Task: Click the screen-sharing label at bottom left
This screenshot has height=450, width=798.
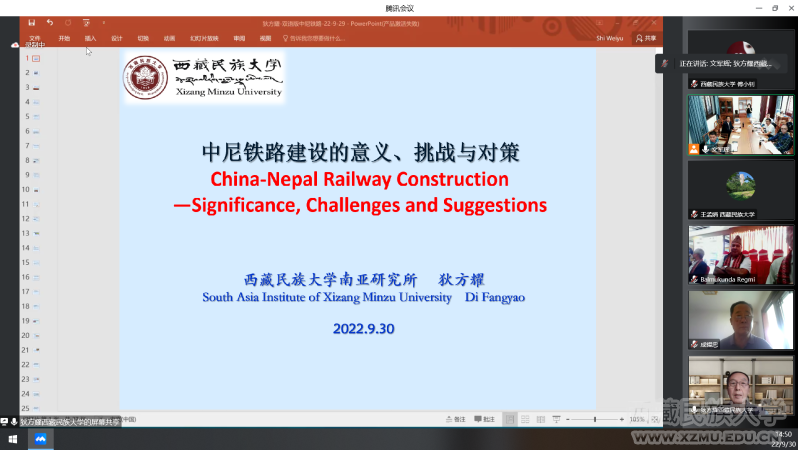Action: coord(61,422)
